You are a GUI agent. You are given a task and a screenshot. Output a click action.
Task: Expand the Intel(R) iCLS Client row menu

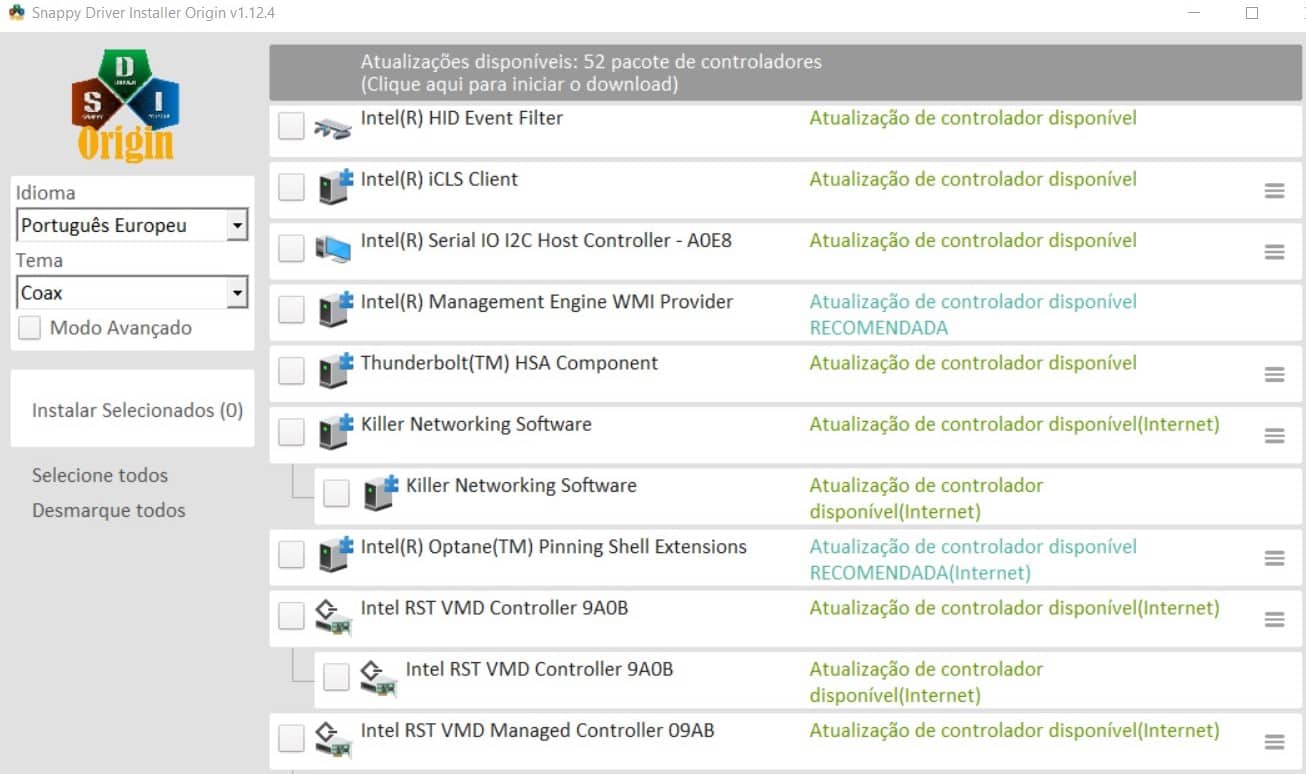pos(1274,191)
